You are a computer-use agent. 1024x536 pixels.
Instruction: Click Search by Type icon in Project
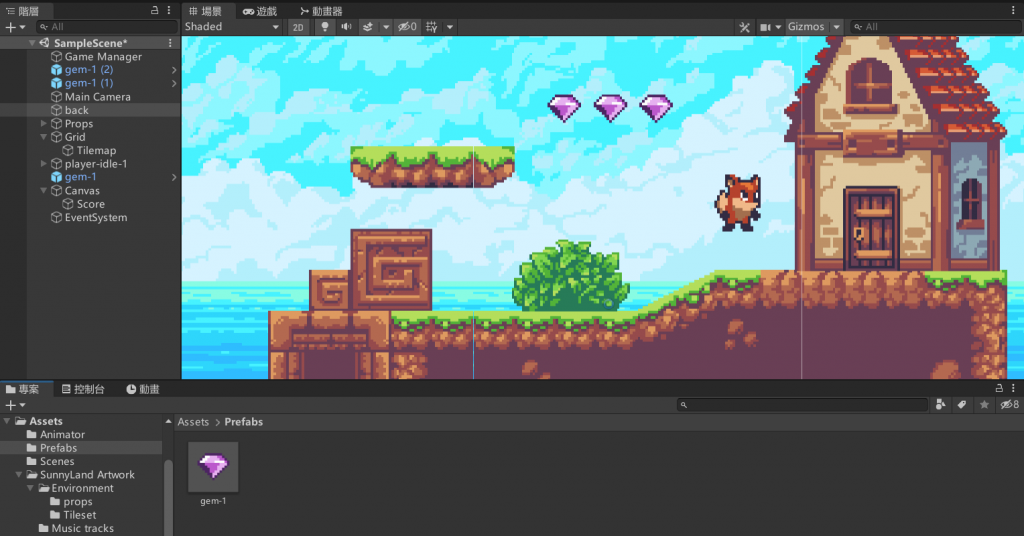click(940, 405)
